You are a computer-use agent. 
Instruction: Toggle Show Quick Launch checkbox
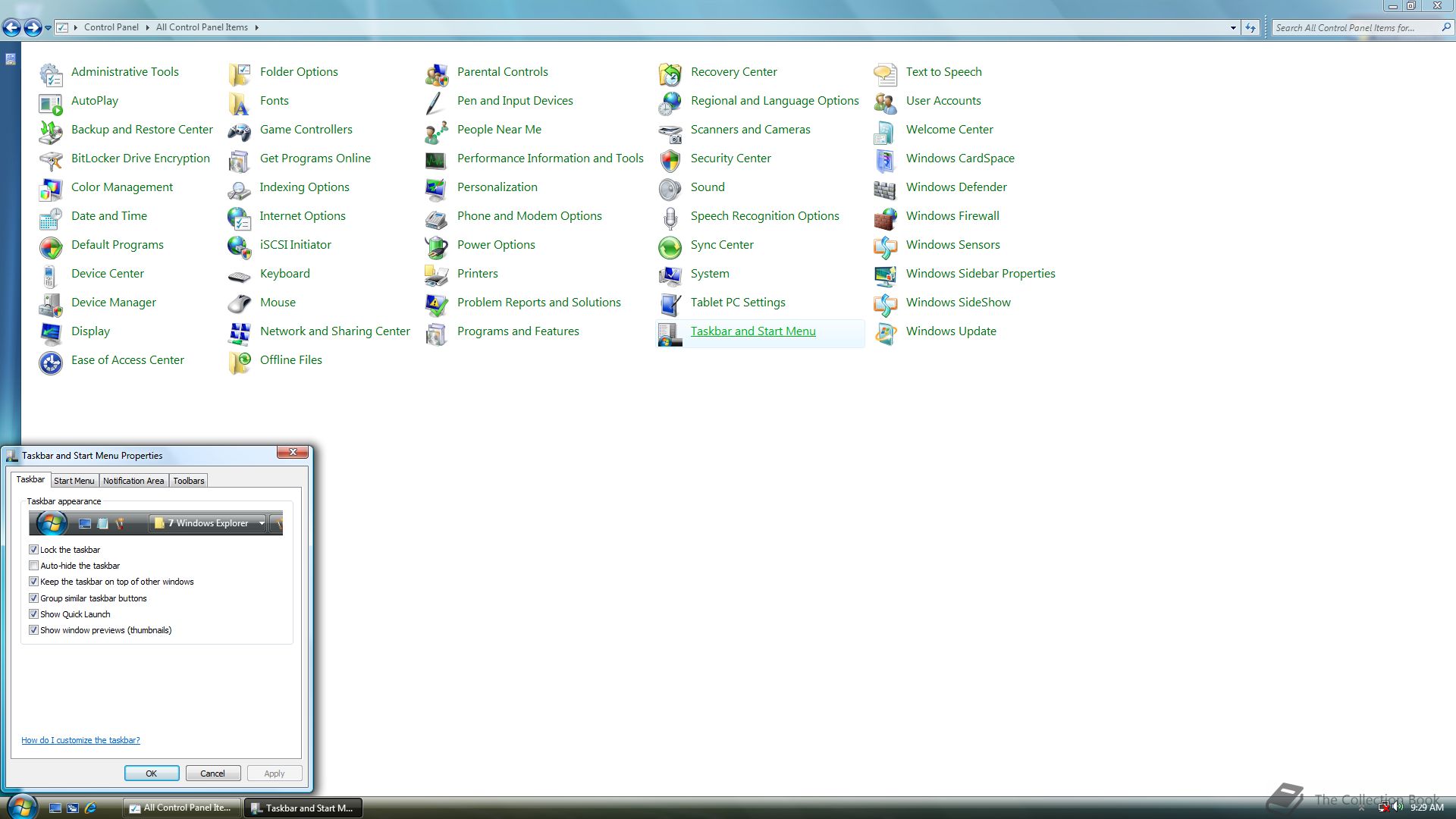(33, 614)
